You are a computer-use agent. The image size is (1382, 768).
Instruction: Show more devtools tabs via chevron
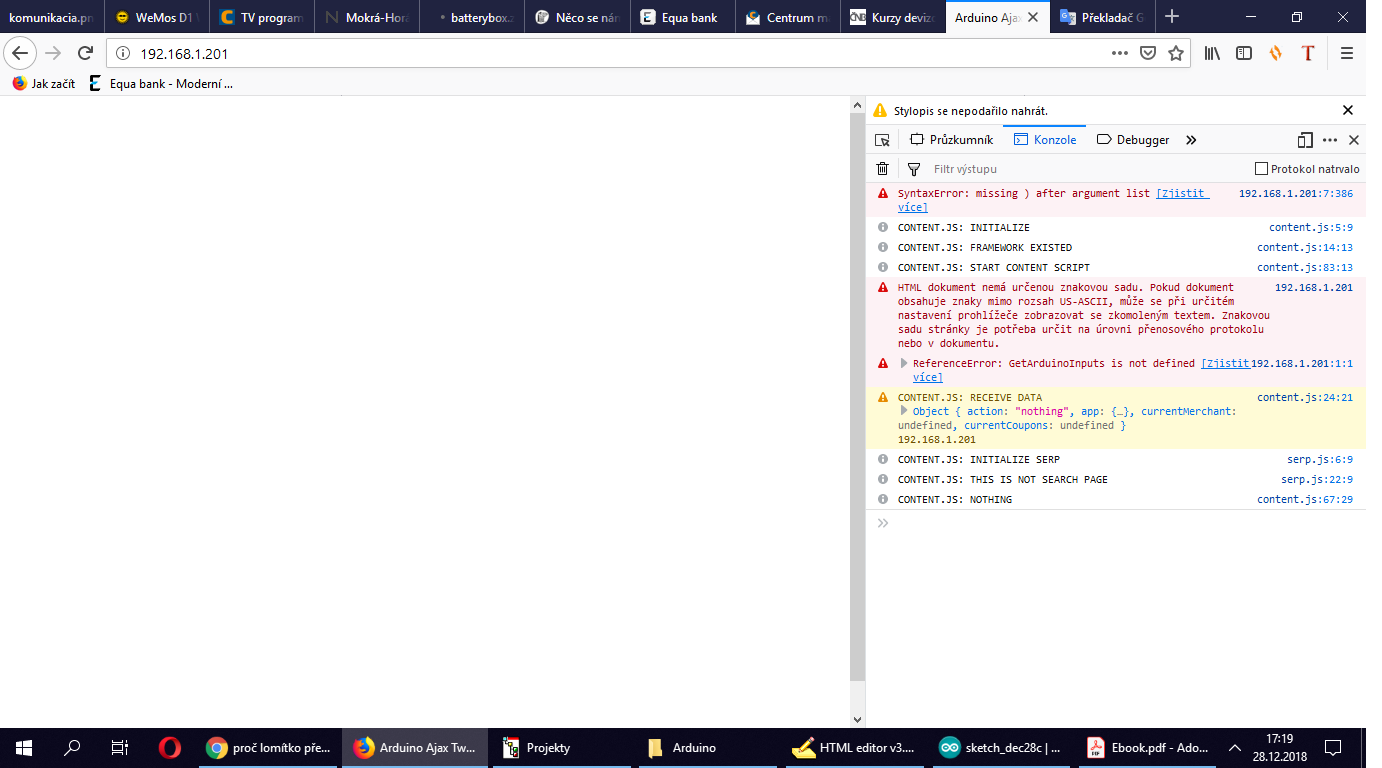(x=1190, y=140)
